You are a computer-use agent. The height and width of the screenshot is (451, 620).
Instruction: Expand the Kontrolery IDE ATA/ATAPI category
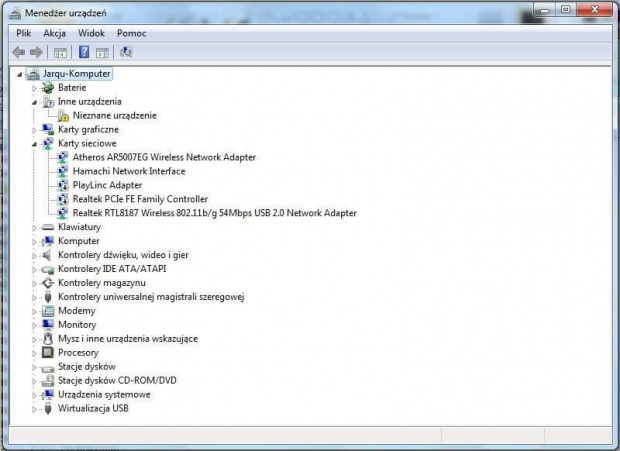pyautogui.click(x=34, y=270)
